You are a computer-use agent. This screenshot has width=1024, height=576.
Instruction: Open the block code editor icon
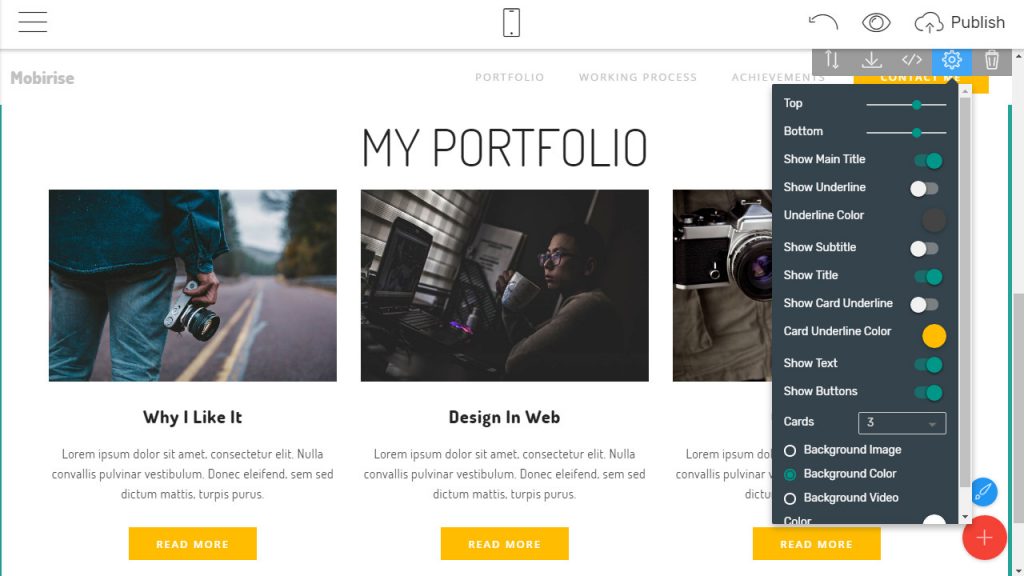coord(911,60)
